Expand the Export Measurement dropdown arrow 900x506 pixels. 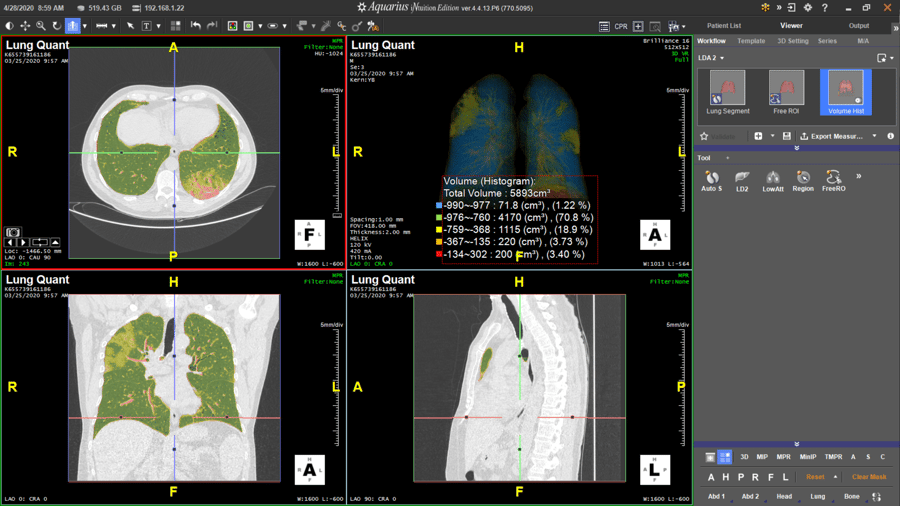(x=874, y=136)
